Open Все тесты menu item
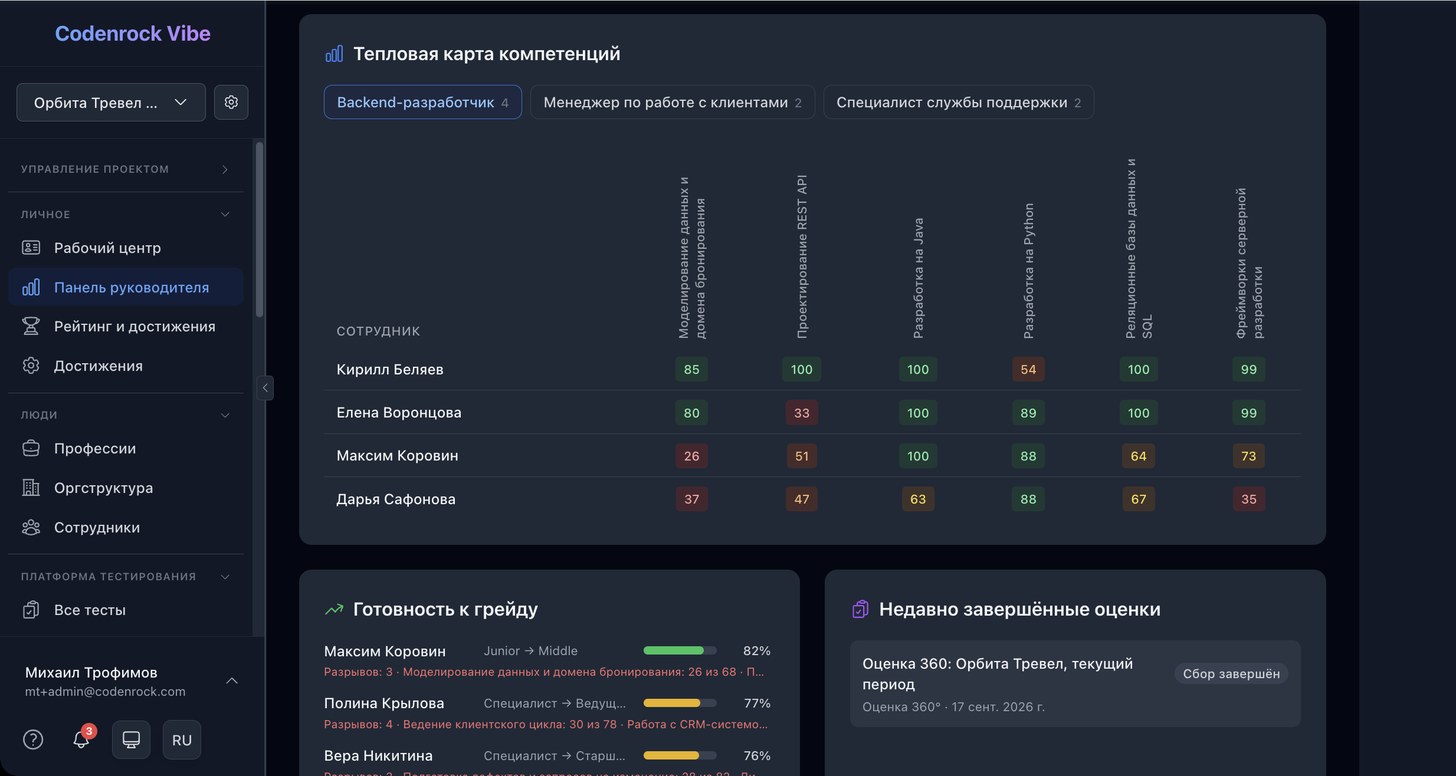 pyautogui.click(x=126, y=610)
